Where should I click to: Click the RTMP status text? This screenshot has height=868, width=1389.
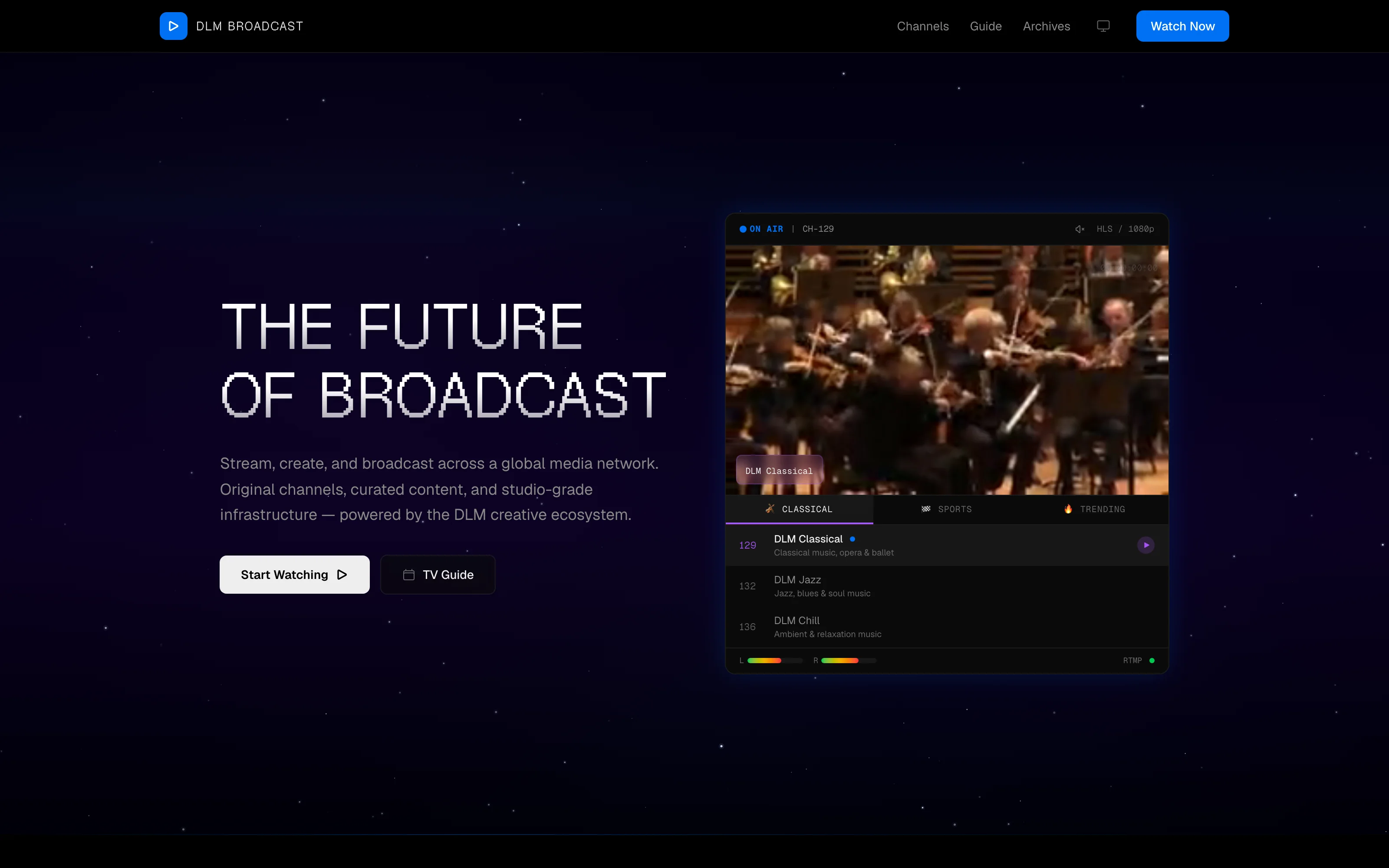(1132, 660)
